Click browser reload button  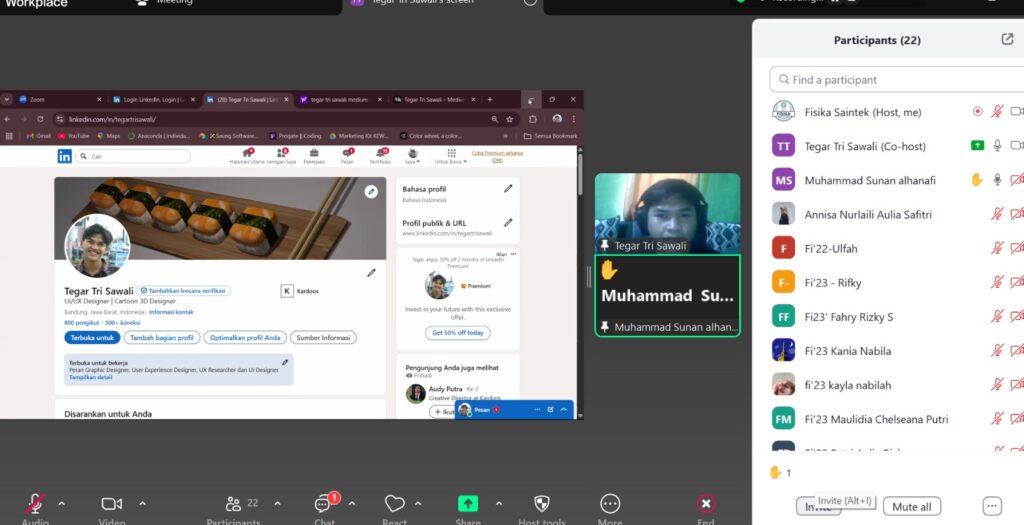[40, 119]
